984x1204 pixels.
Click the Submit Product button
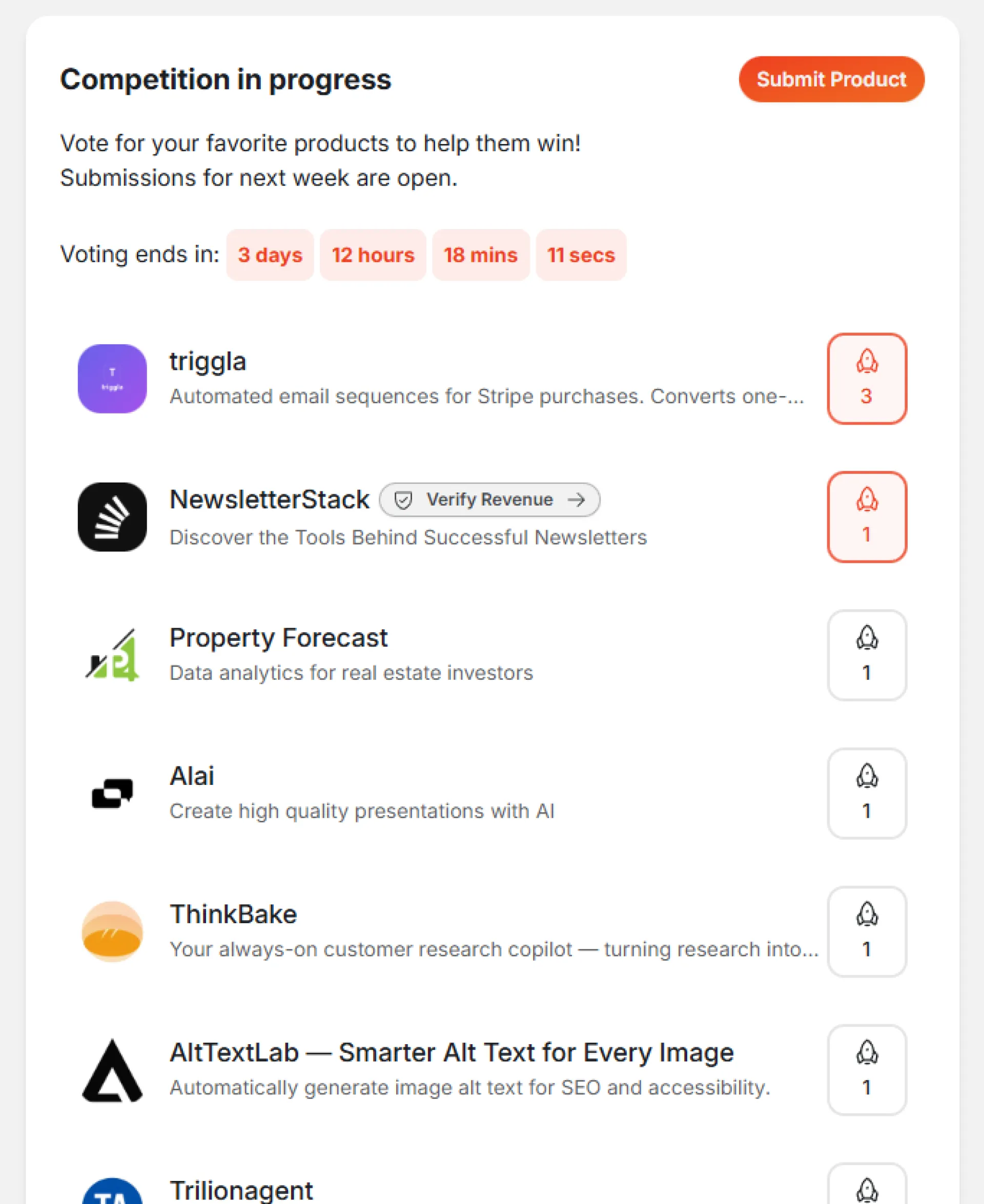[831, 79]
